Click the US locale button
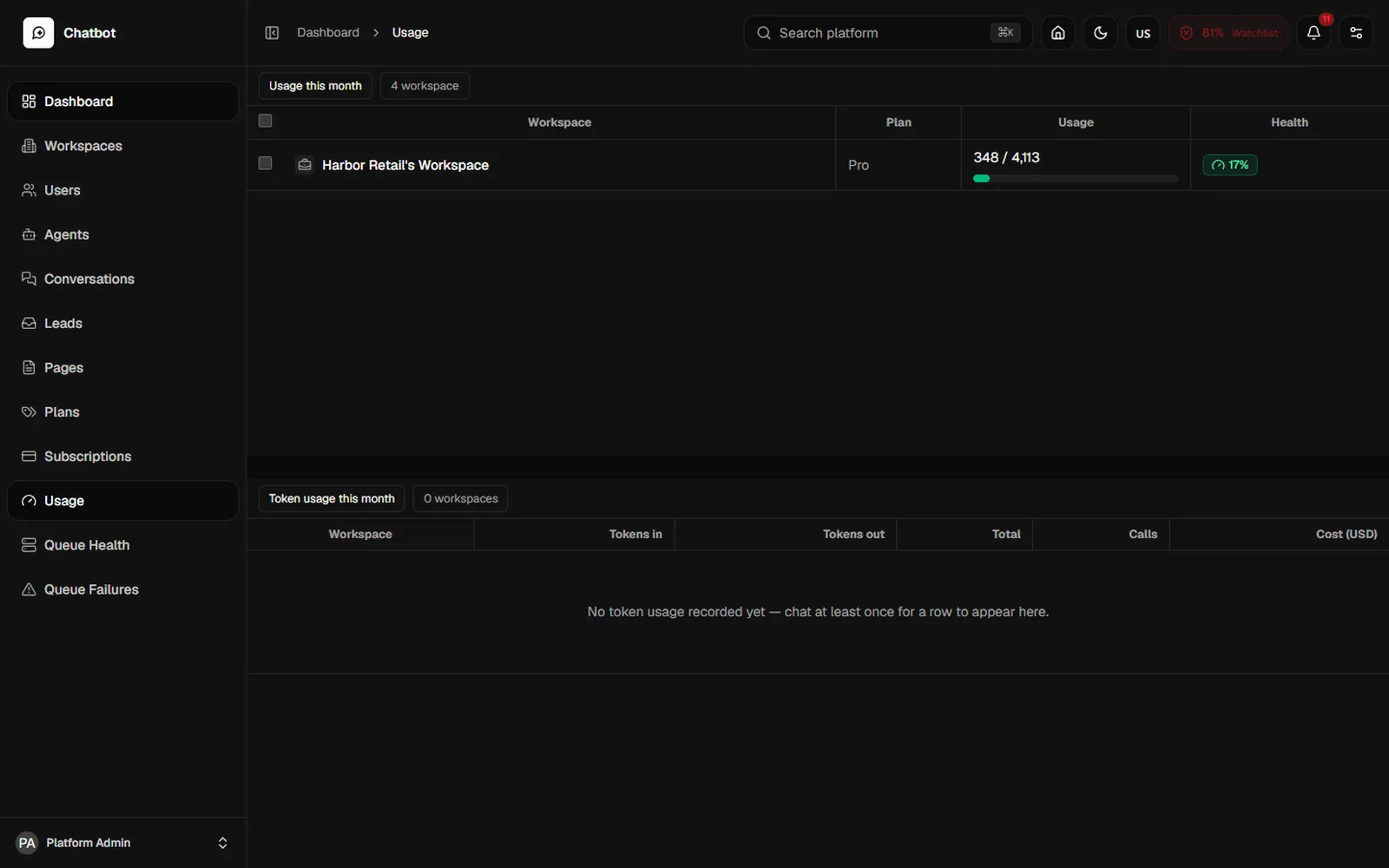 pos(1142,33)
